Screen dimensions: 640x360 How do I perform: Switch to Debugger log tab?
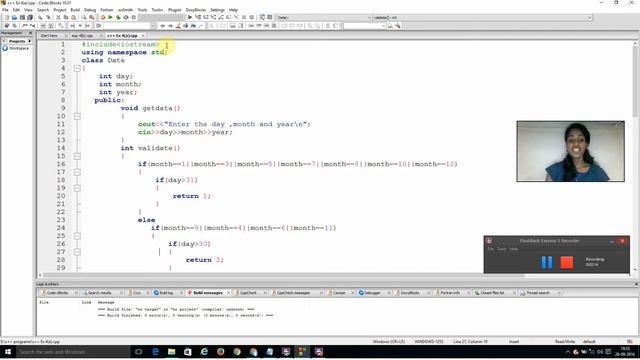tap(372, 293)
